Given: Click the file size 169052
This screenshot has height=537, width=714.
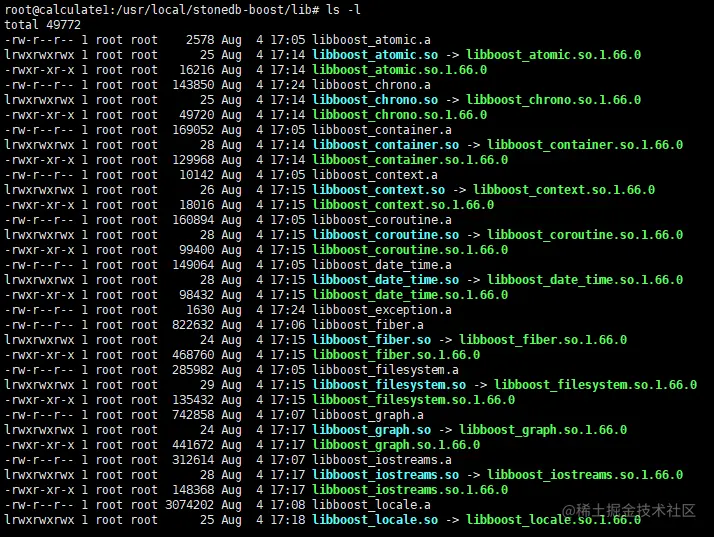Looking at the screenshot, I should [x=193, y=130].
